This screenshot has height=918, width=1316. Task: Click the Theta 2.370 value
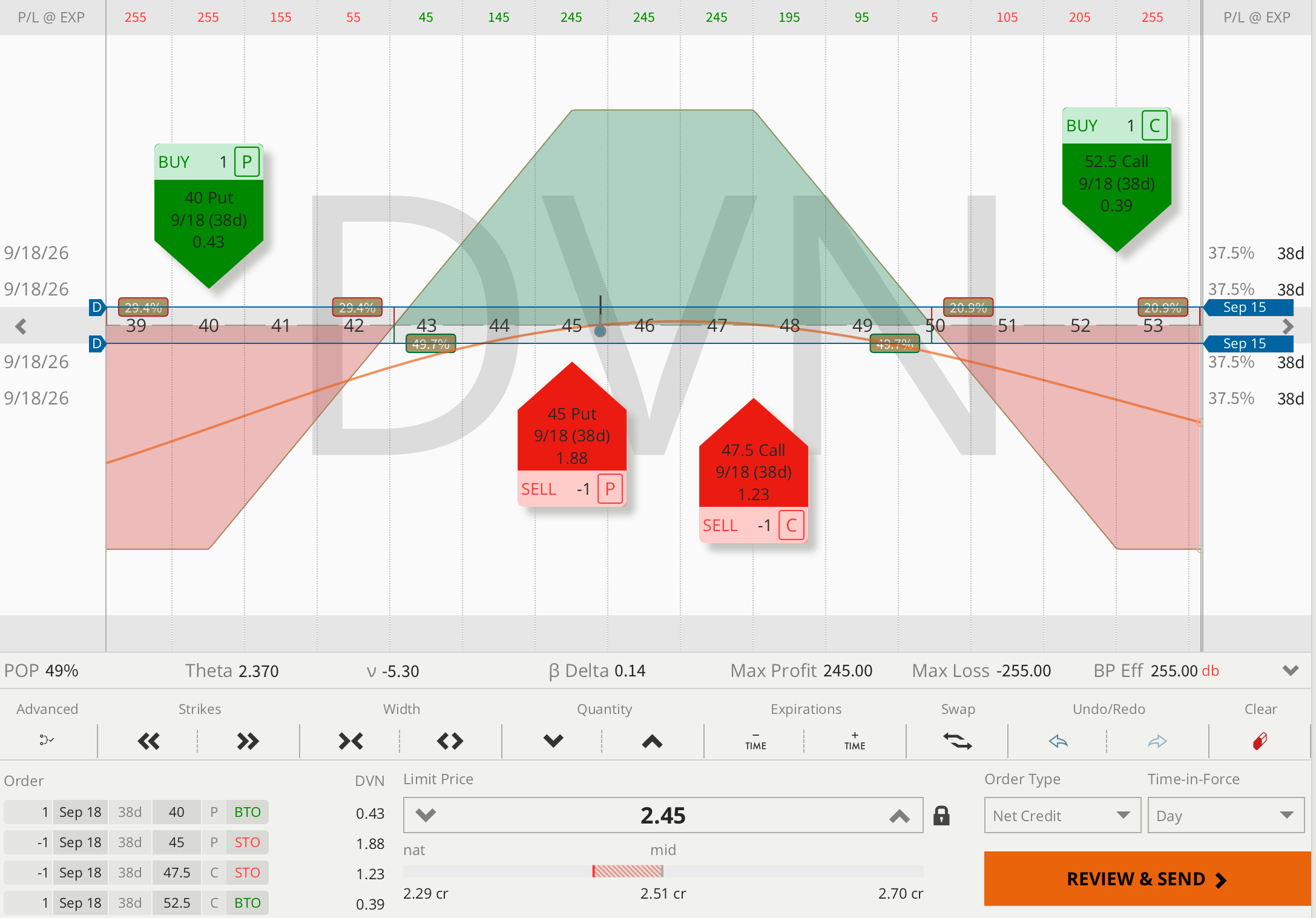pyautogui.click(x=258, y=671)
